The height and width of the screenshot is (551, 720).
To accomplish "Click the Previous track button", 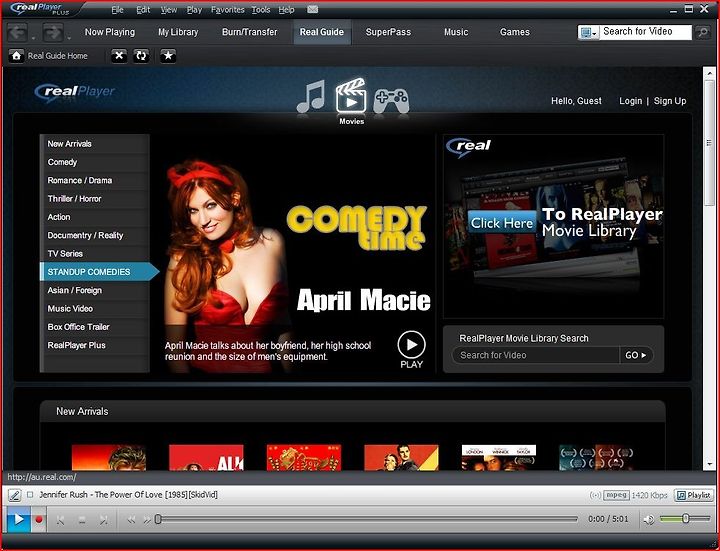I will tap(60, 519).
